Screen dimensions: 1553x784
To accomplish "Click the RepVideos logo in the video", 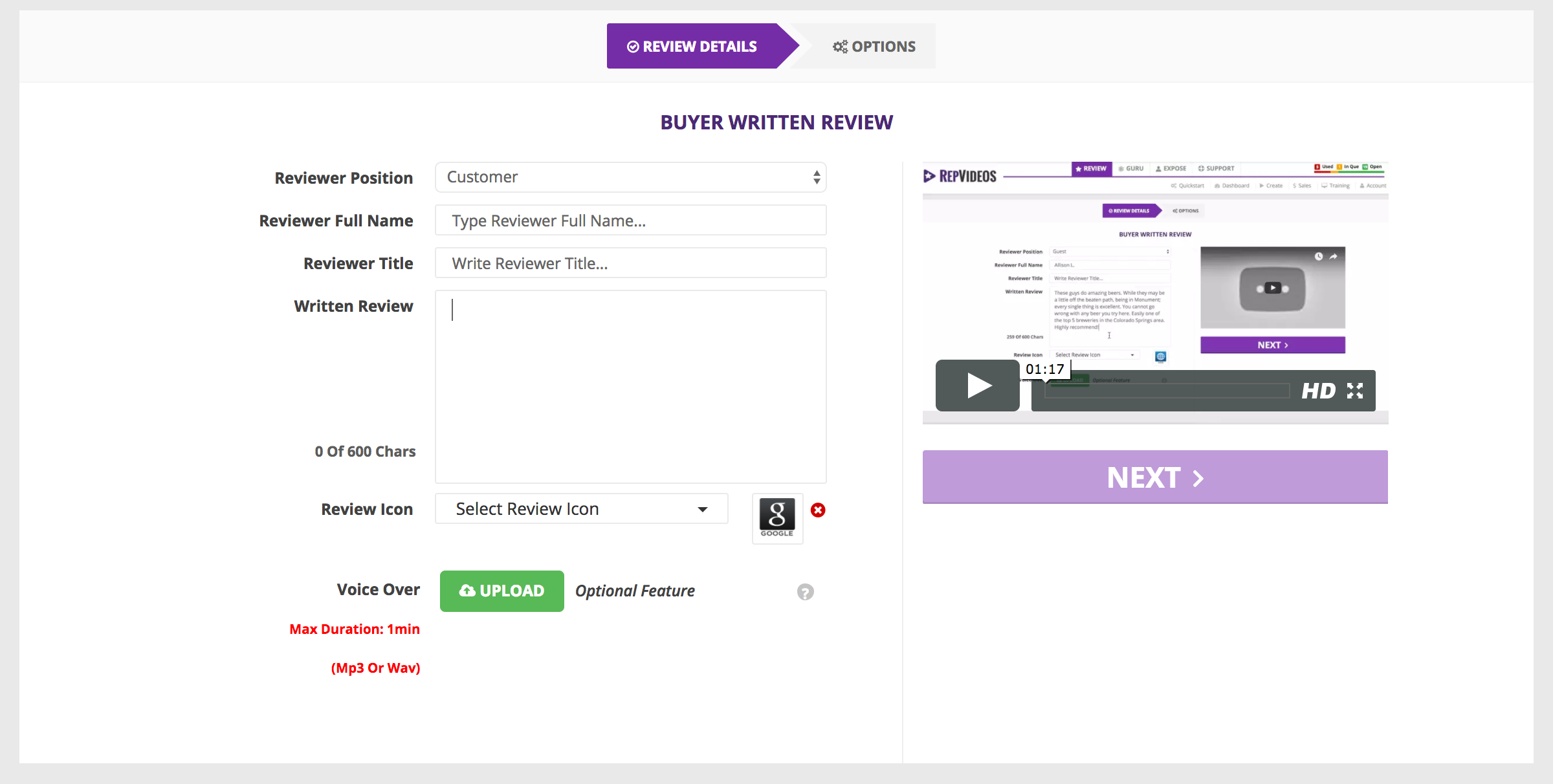I will [960, 176].
